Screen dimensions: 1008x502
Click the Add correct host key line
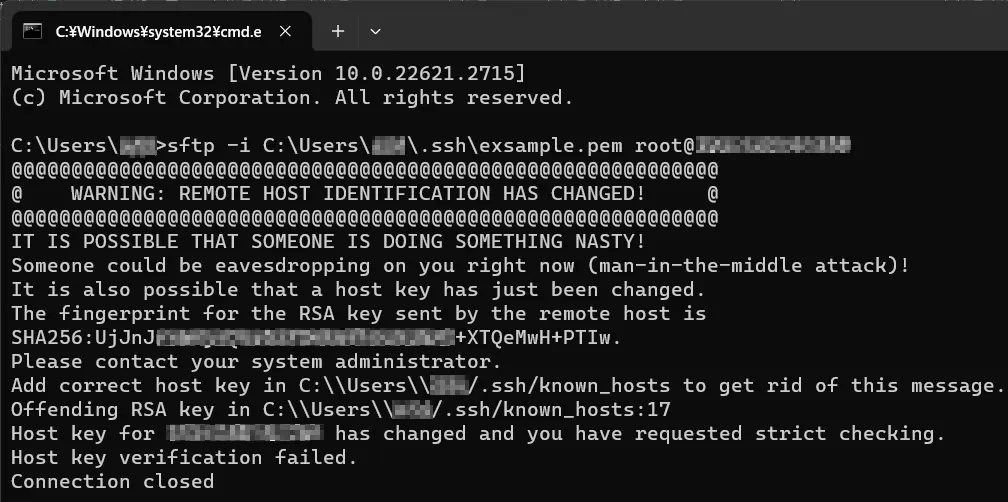[x=508, y=386]
